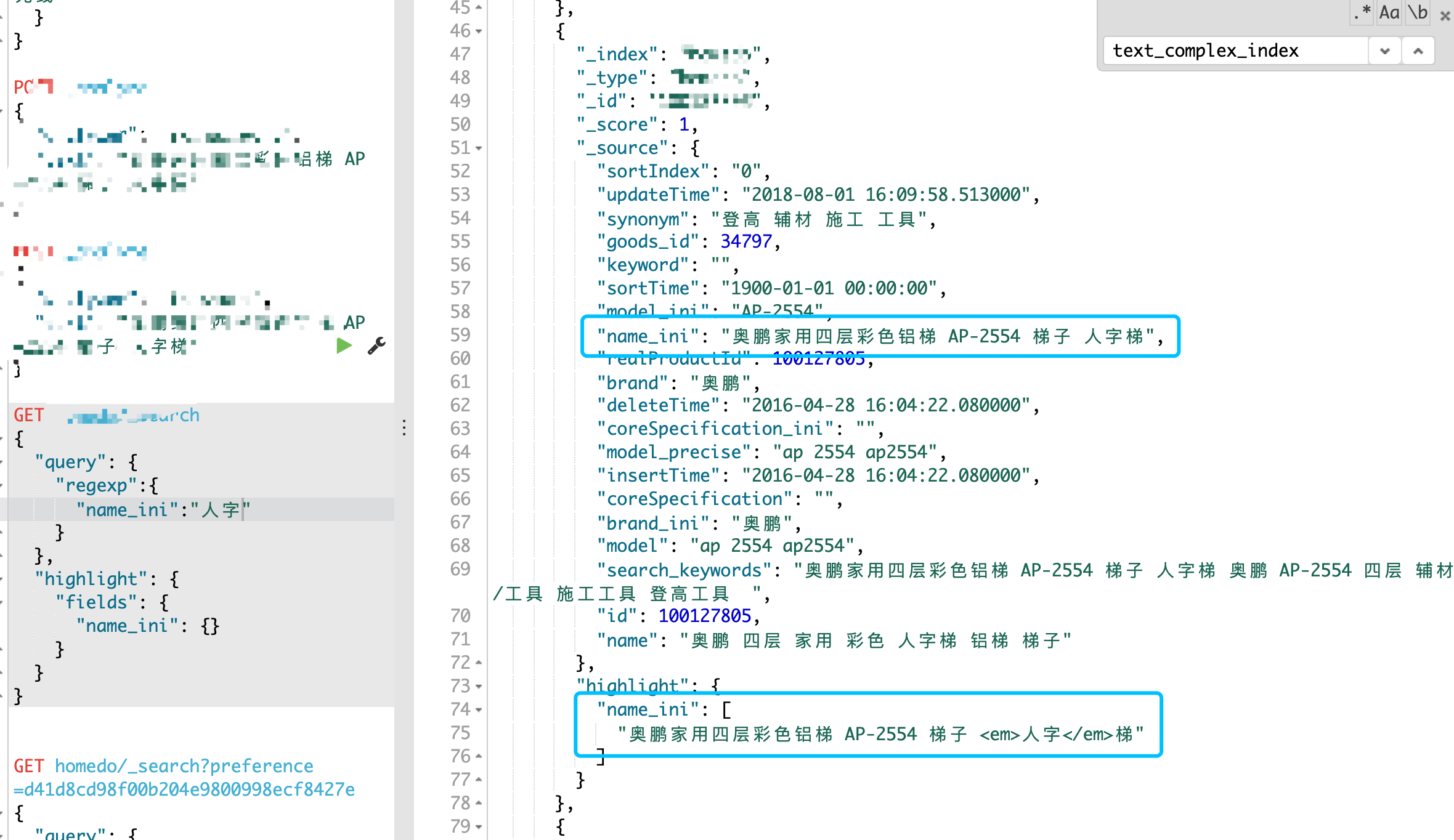Fold the next hit at line 79
The image size is (1454, 840).
pos(479,827)
